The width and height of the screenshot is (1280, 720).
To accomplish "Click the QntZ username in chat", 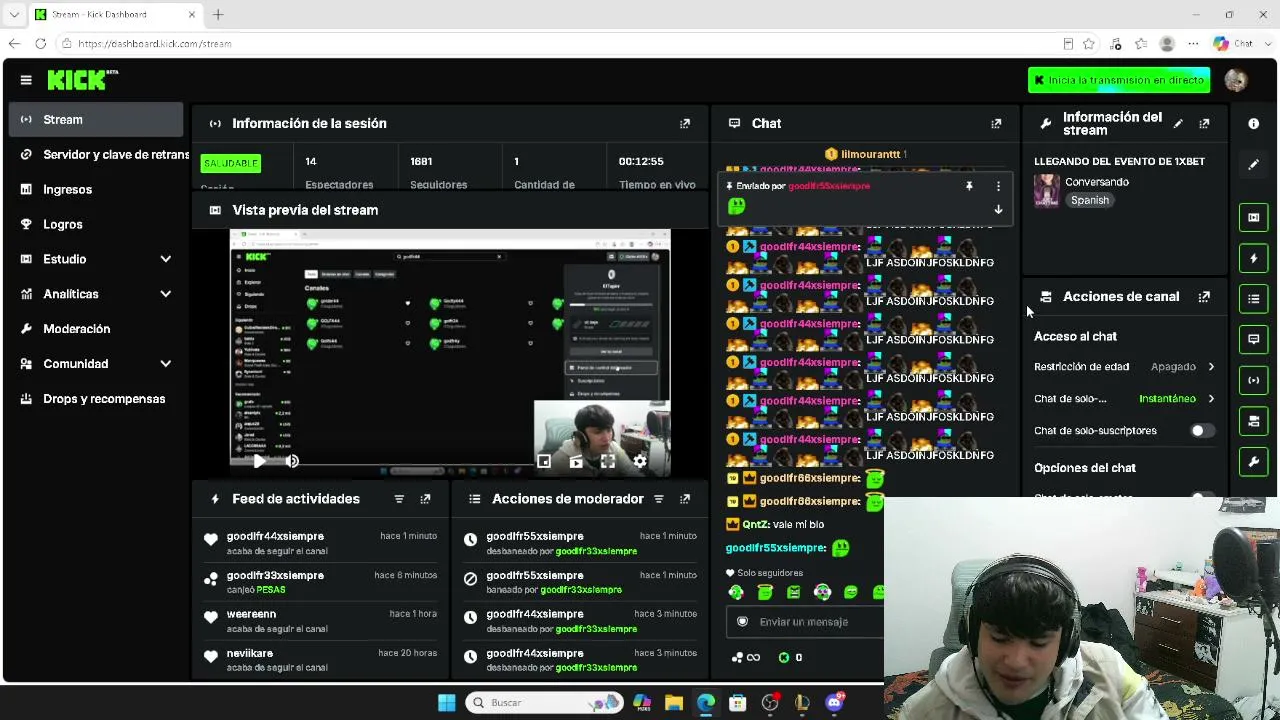I will pyautogui.click(x=755, y=525).
